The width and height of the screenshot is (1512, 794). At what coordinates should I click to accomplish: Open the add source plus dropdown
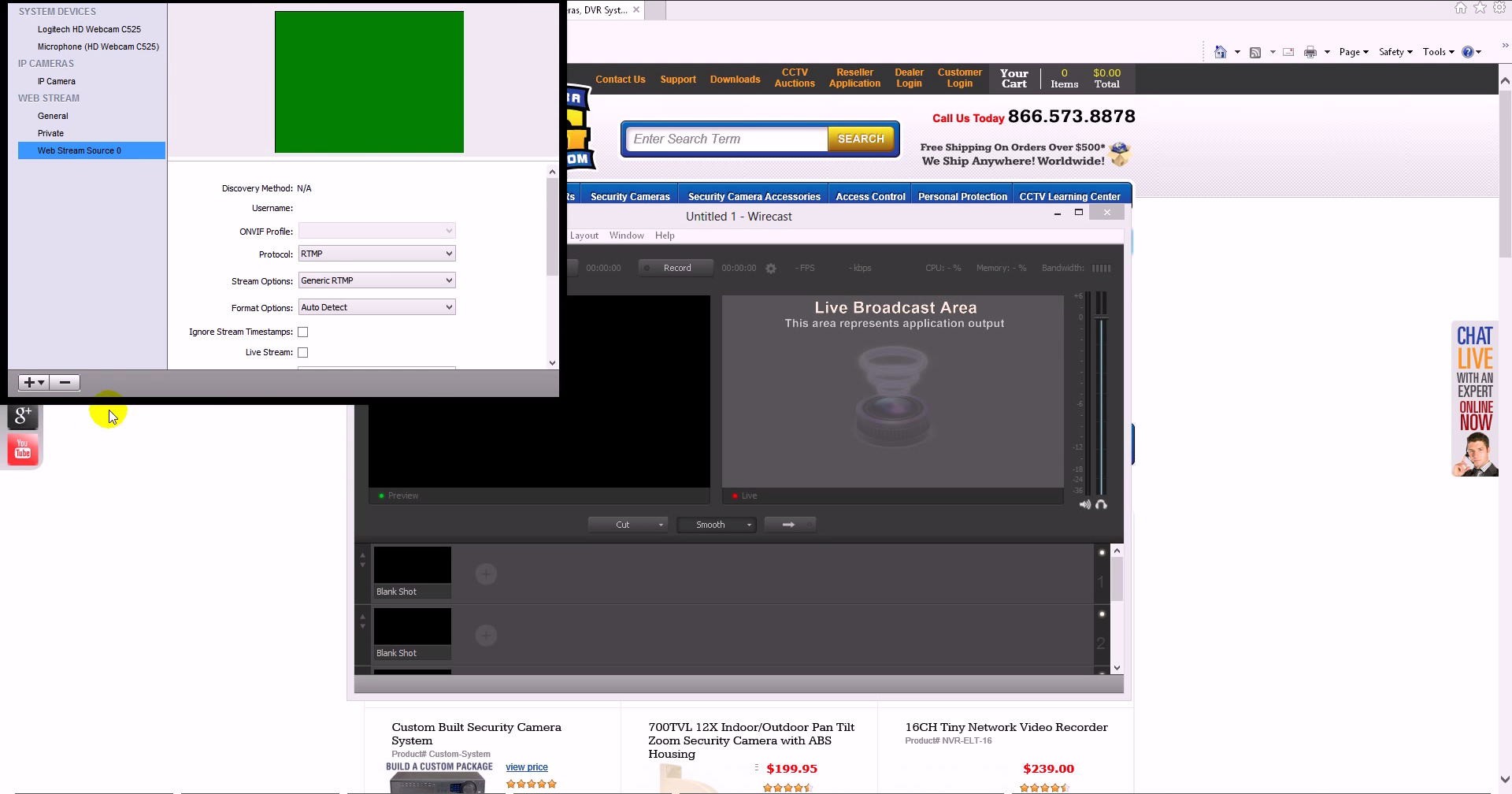point(34,382)
